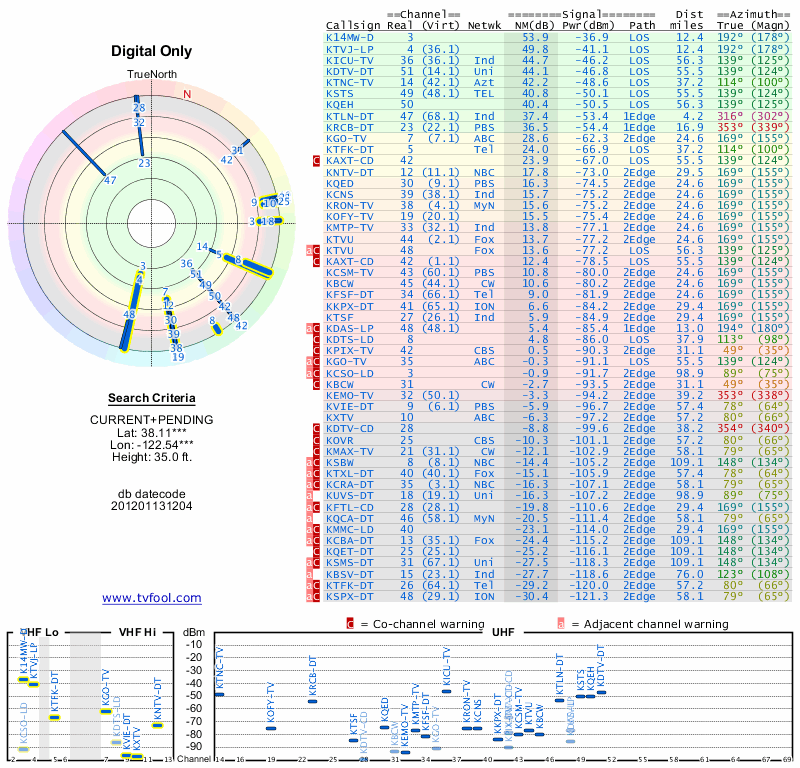Click the KCBA-DT callsign
This screenshot has width=800, height=768.
[x=350, y=540]
